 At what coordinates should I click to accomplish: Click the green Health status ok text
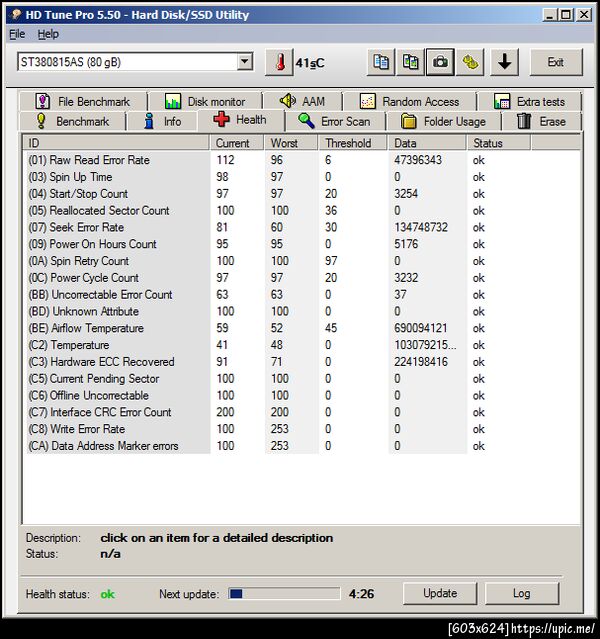coord(108,595)
